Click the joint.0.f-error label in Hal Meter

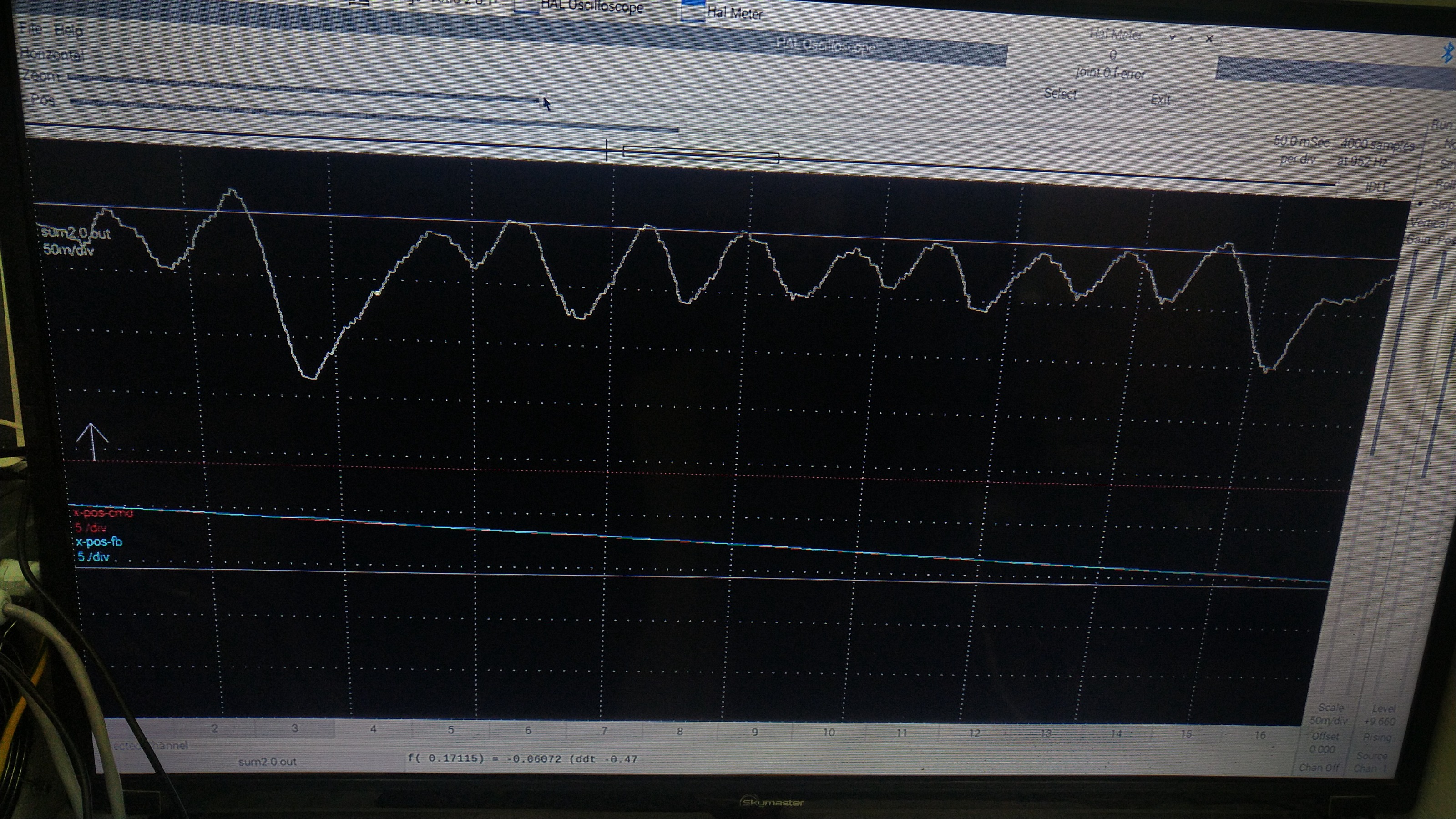click(1110, 73)
